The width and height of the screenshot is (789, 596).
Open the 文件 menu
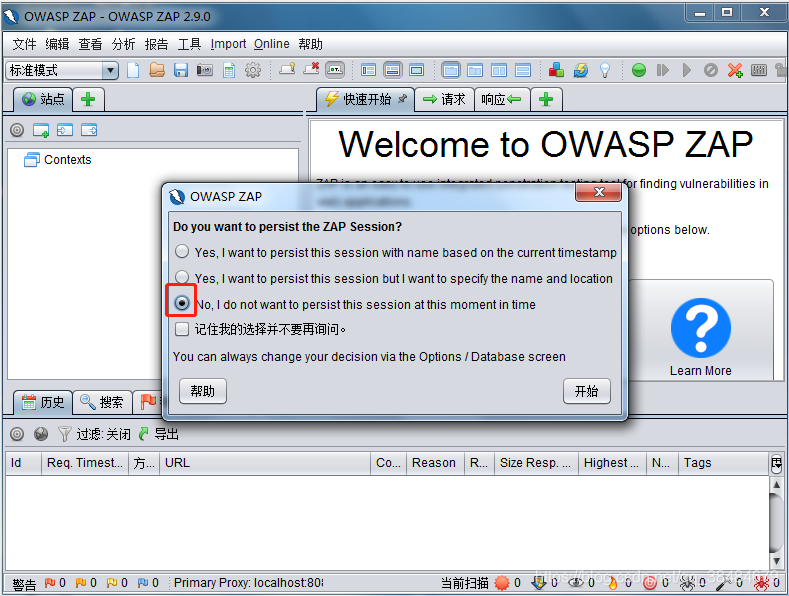point(24,44)
